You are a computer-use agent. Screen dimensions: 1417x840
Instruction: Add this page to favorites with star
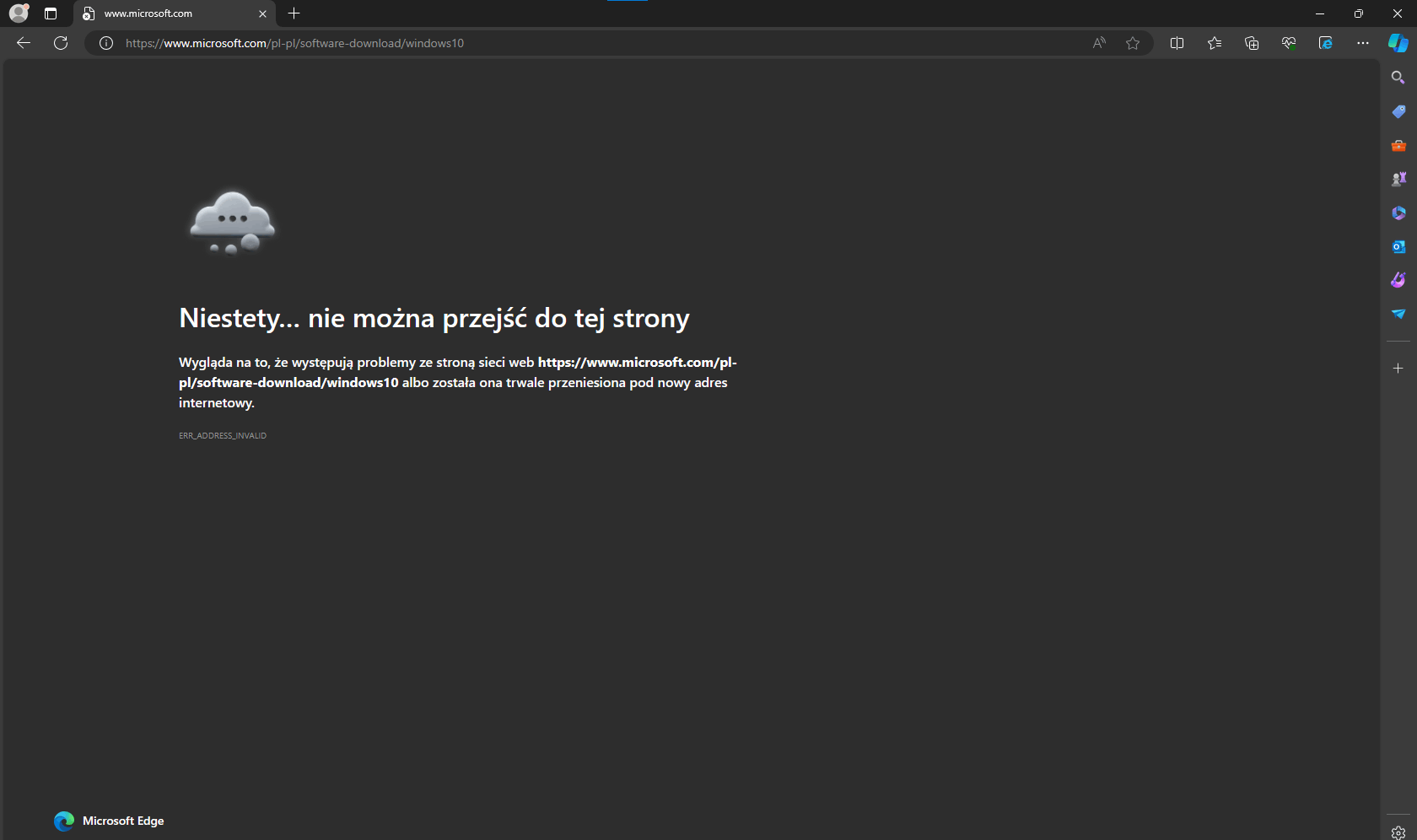click(1133, 43)
